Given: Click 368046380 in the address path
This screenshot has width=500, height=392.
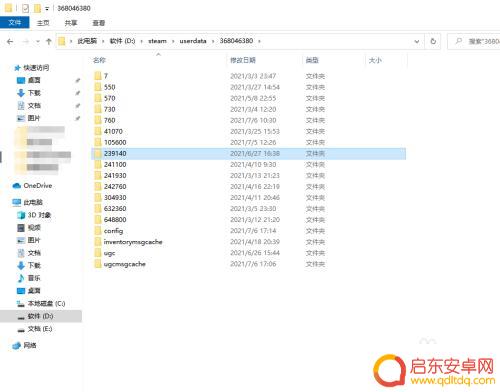Looking at the screenshot, I should coord(236,41).
